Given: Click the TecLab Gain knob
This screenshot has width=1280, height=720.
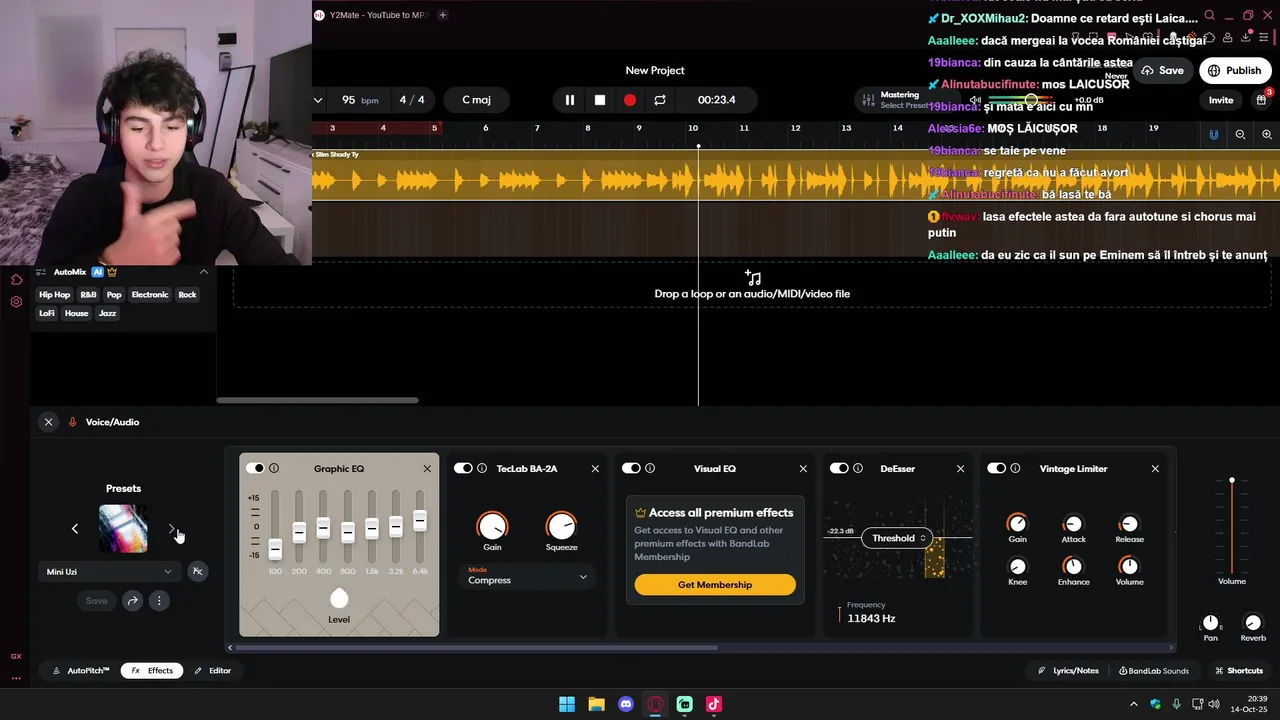Looking at the screenshot, I should (x=492, y=526).
